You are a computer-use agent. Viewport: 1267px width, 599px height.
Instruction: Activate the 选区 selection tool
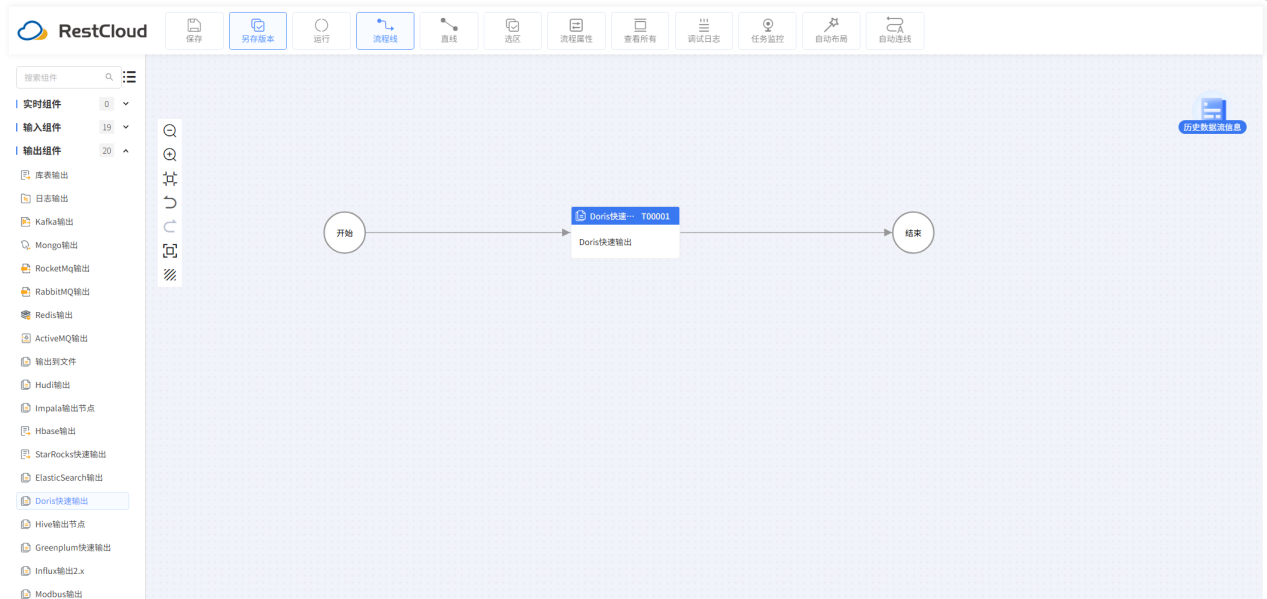click(513, 31)
